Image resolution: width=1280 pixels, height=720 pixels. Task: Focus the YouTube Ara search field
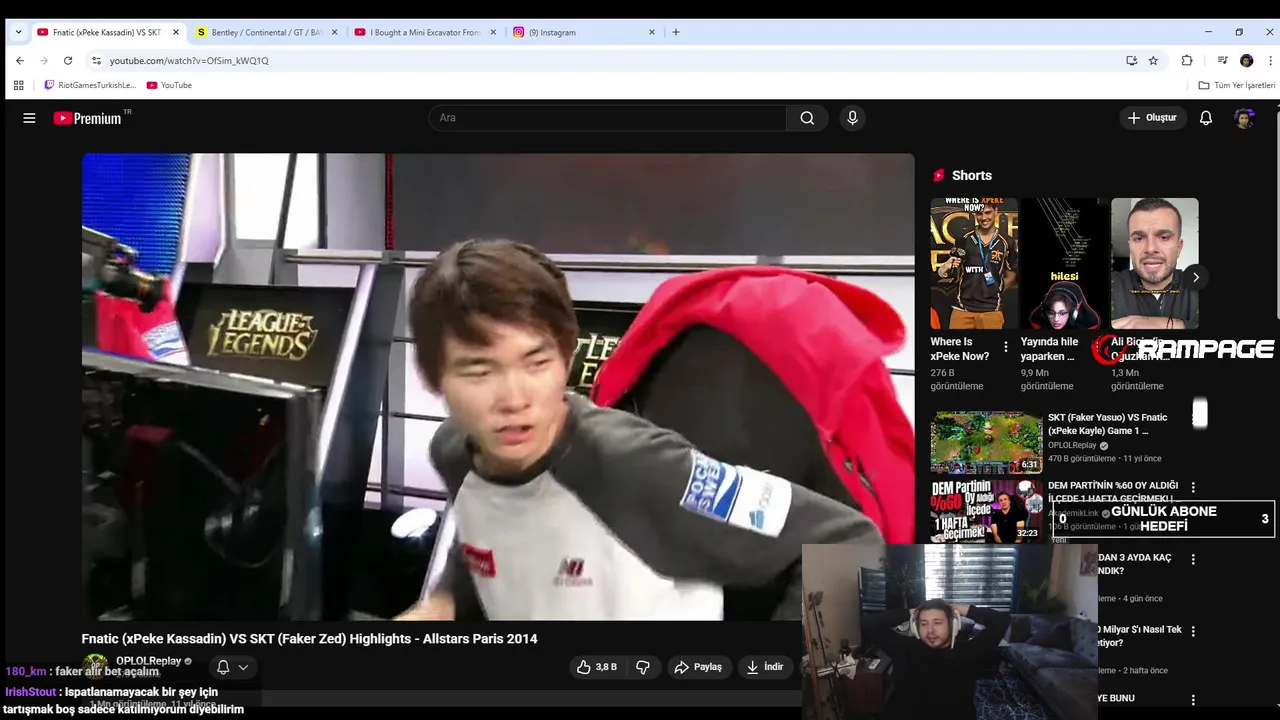click(608, 118)
